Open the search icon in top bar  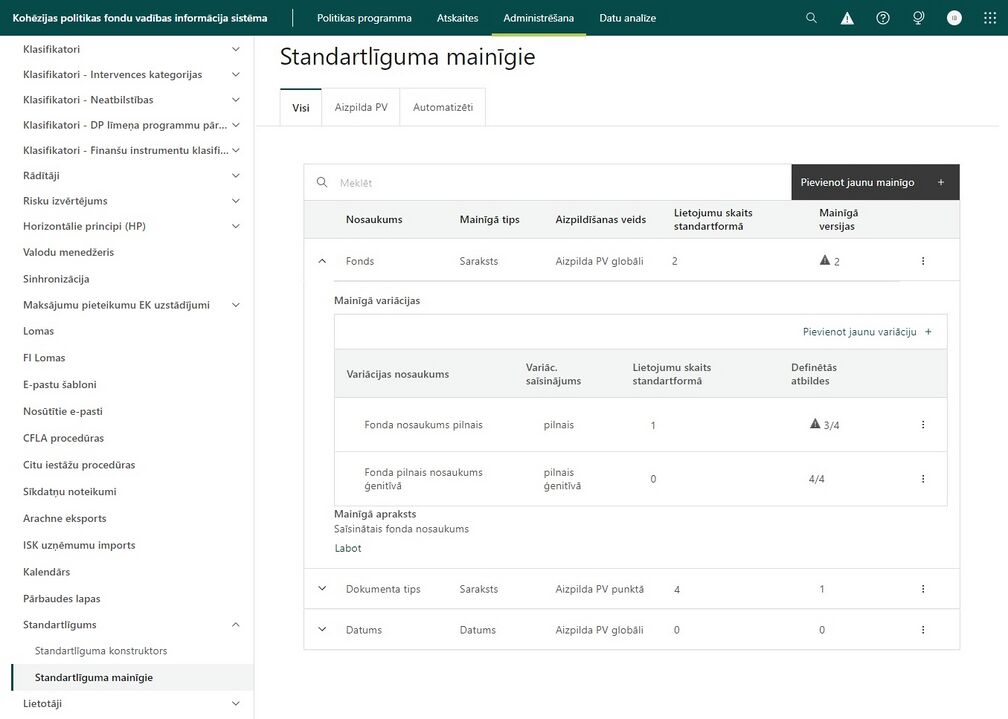point(811,18)
